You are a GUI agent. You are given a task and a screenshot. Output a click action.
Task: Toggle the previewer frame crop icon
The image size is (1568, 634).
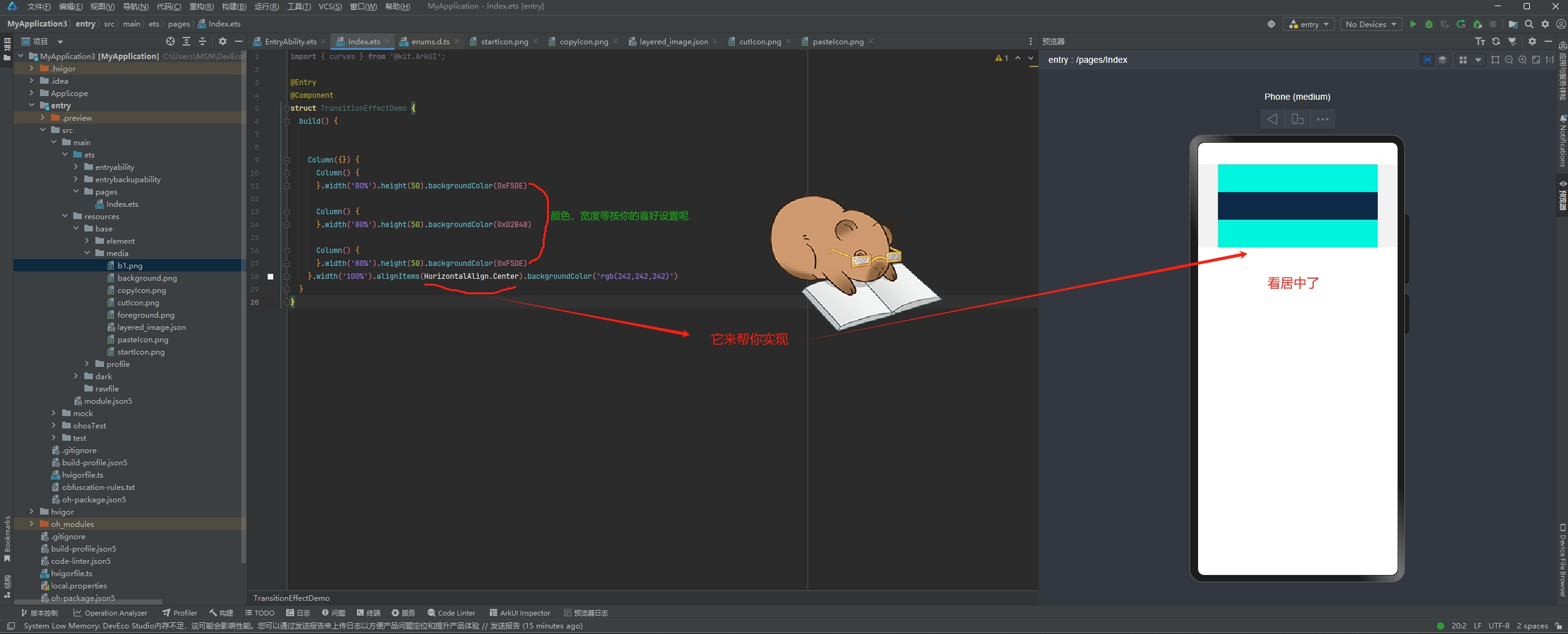click(1495, 60)
